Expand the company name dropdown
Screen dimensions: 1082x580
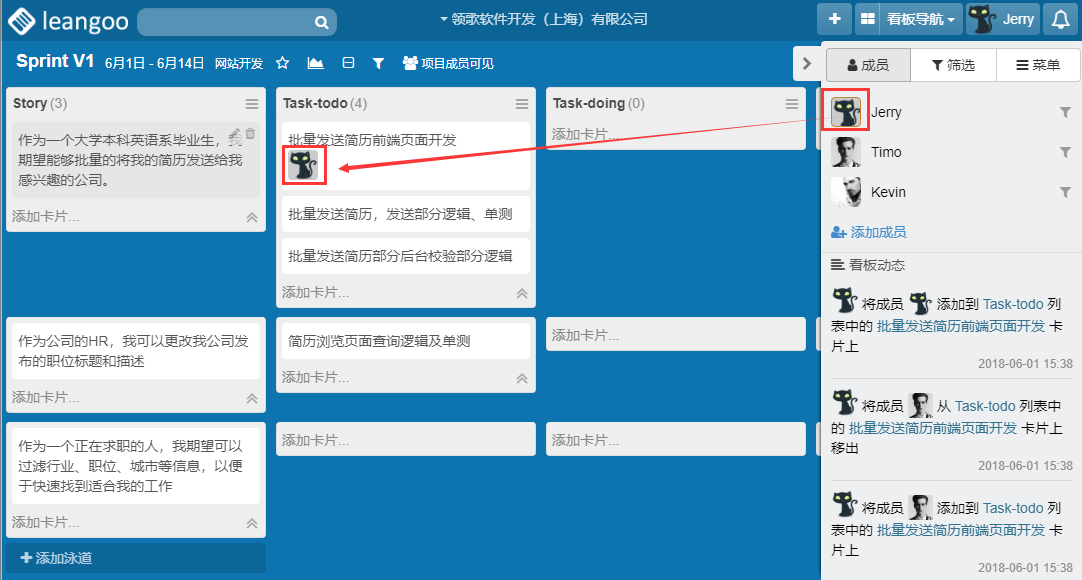click(543, 19)
